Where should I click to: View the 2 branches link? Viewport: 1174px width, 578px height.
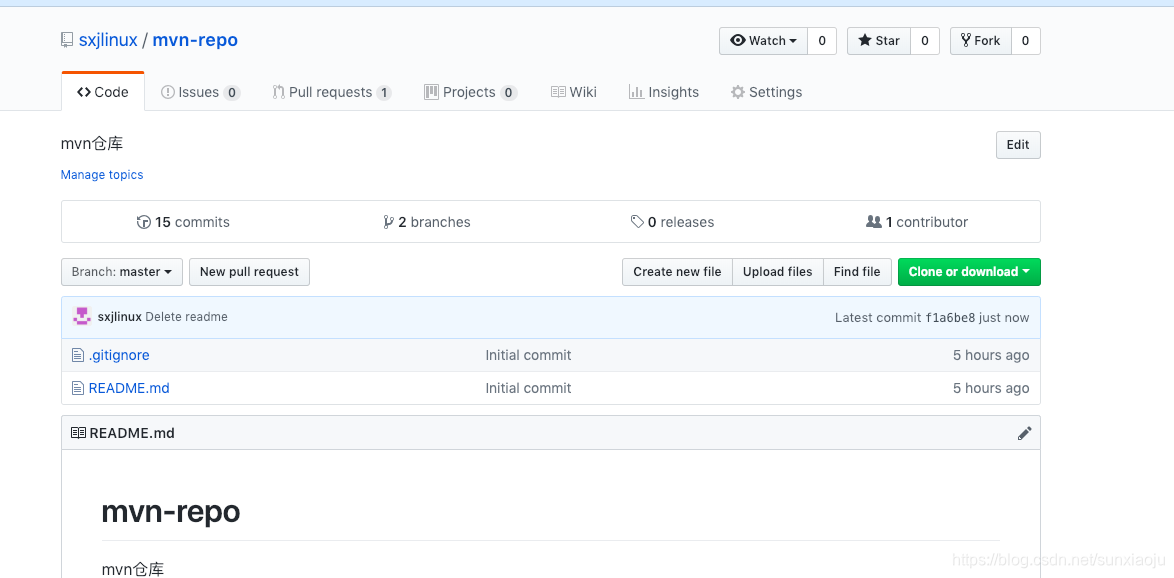(427, 222)
